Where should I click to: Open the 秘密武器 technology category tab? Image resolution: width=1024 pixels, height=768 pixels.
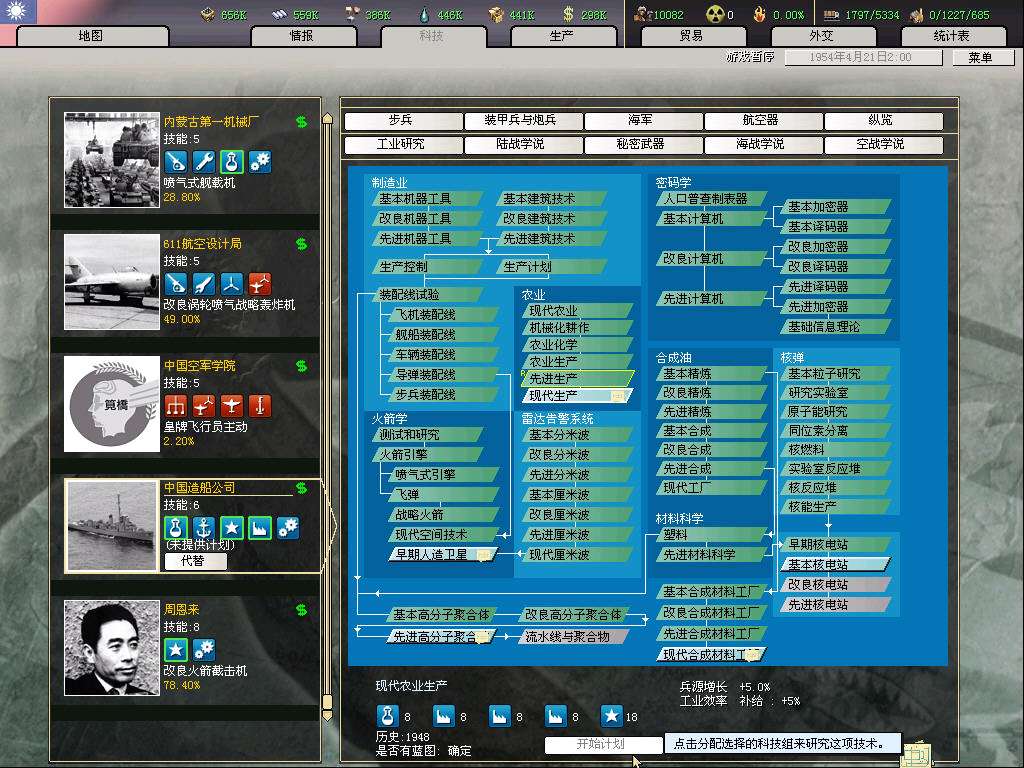tap(641, 145)
